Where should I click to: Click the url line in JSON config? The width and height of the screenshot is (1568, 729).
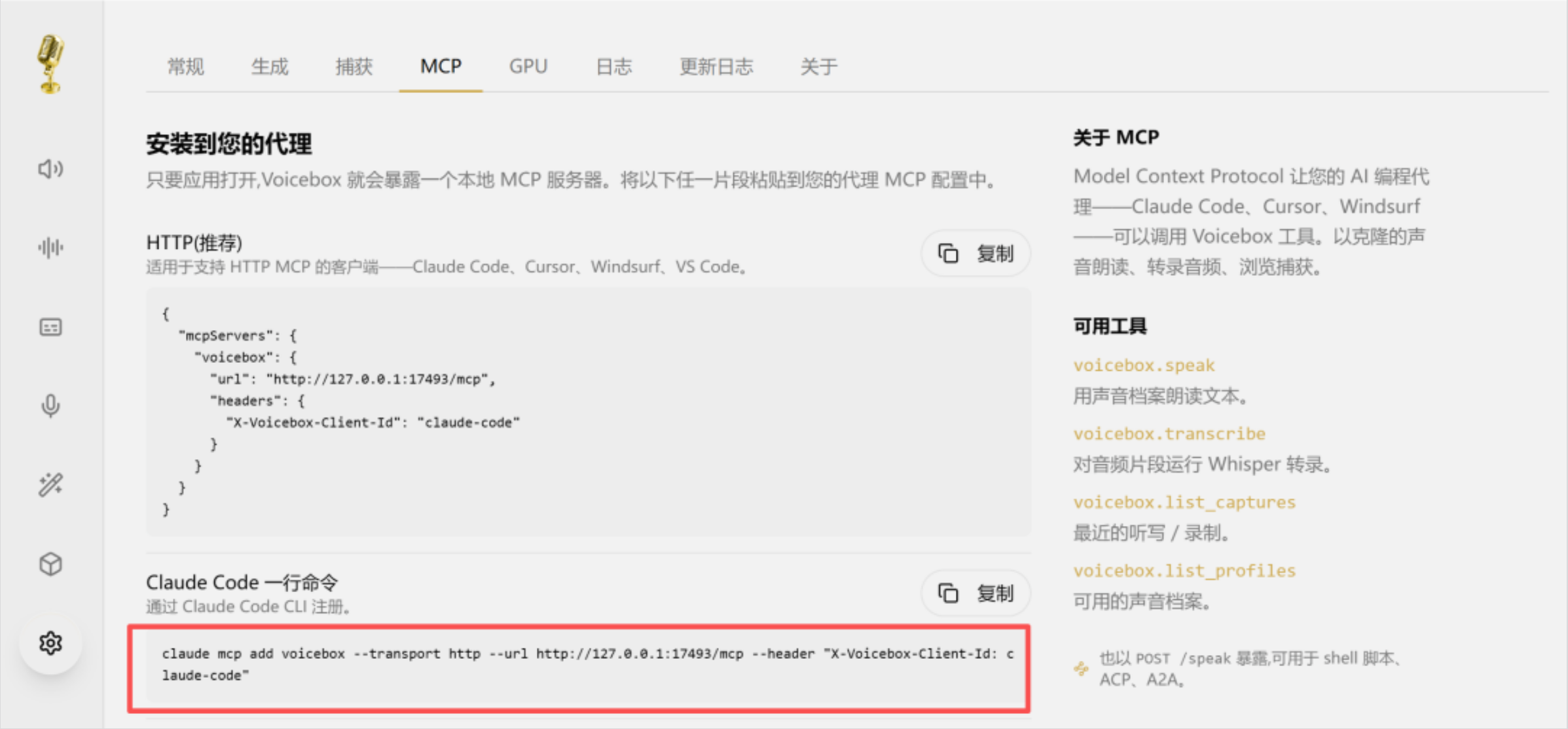click(353, 379)
